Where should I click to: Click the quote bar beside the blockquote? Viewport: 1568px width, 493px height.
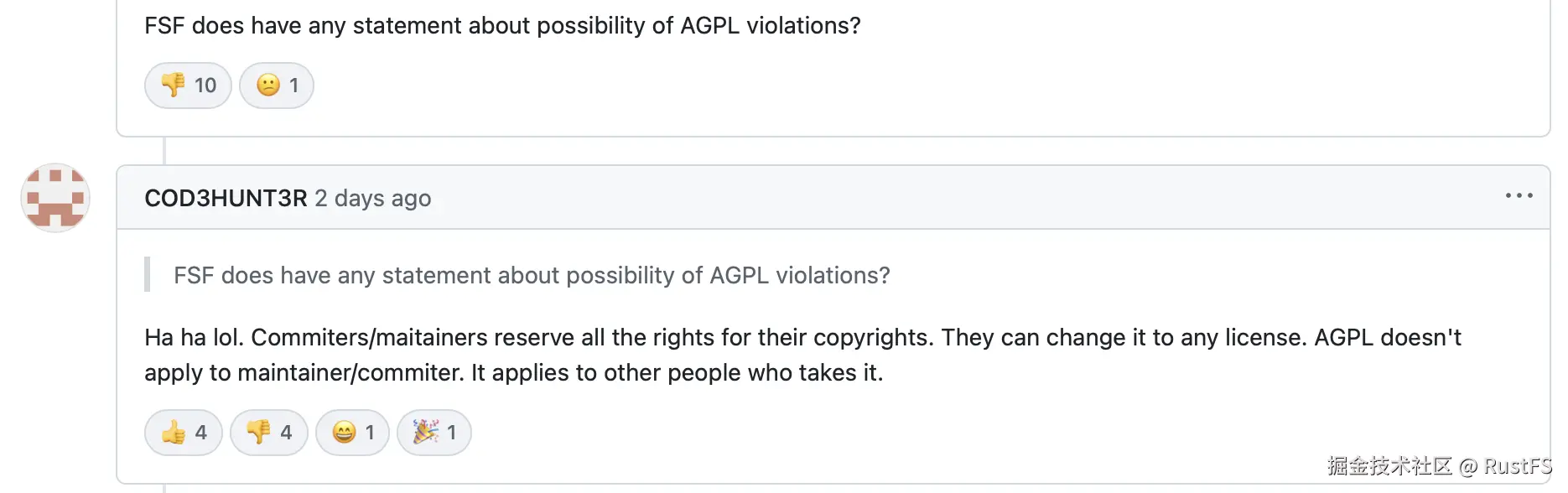click(148, 275)
